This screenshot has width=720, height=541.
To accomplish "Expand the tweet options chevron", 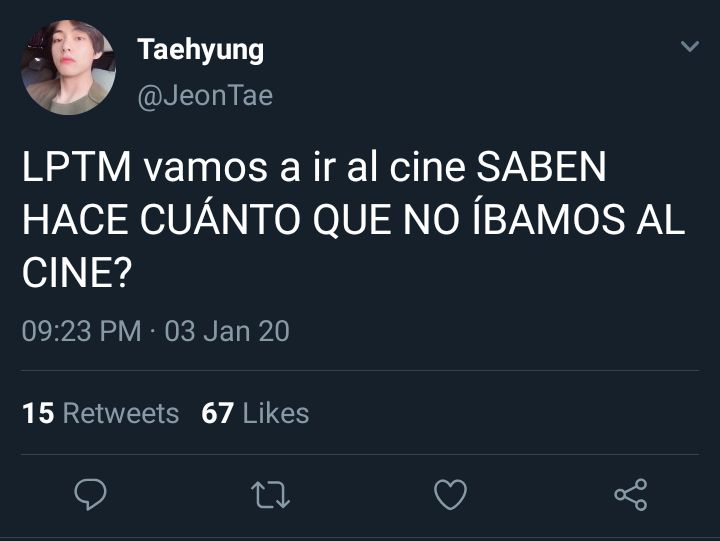I will click(x=690, y=46).
